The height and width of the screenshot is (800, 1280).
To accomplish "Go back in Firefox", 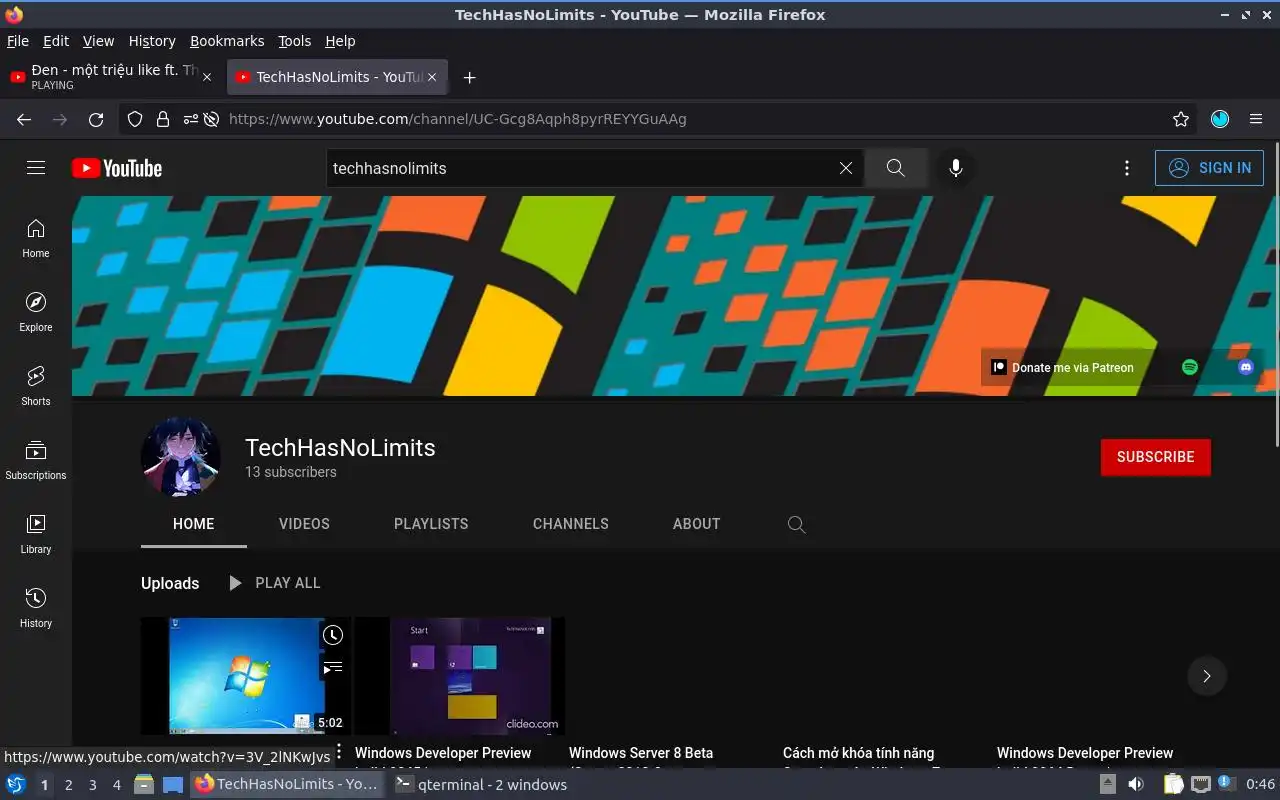I will point(24,119).
